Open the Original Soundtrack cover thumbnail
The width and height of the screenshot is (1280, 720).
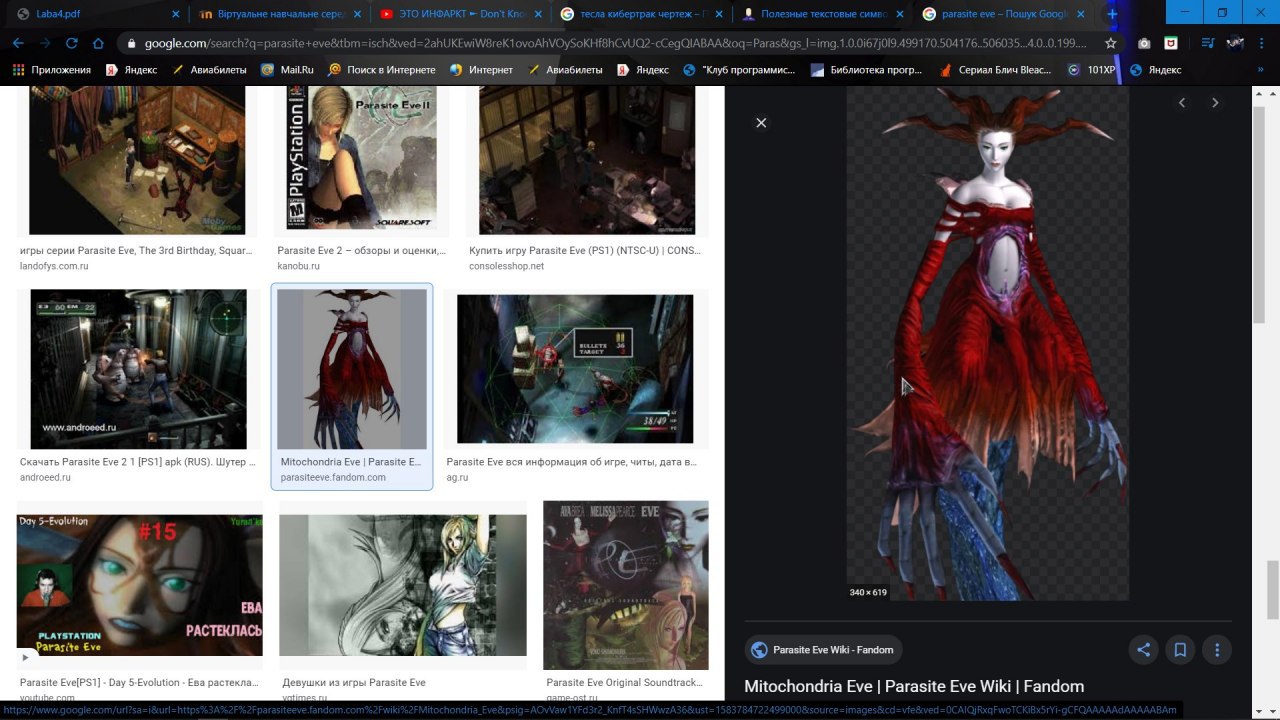coord(625,585)
